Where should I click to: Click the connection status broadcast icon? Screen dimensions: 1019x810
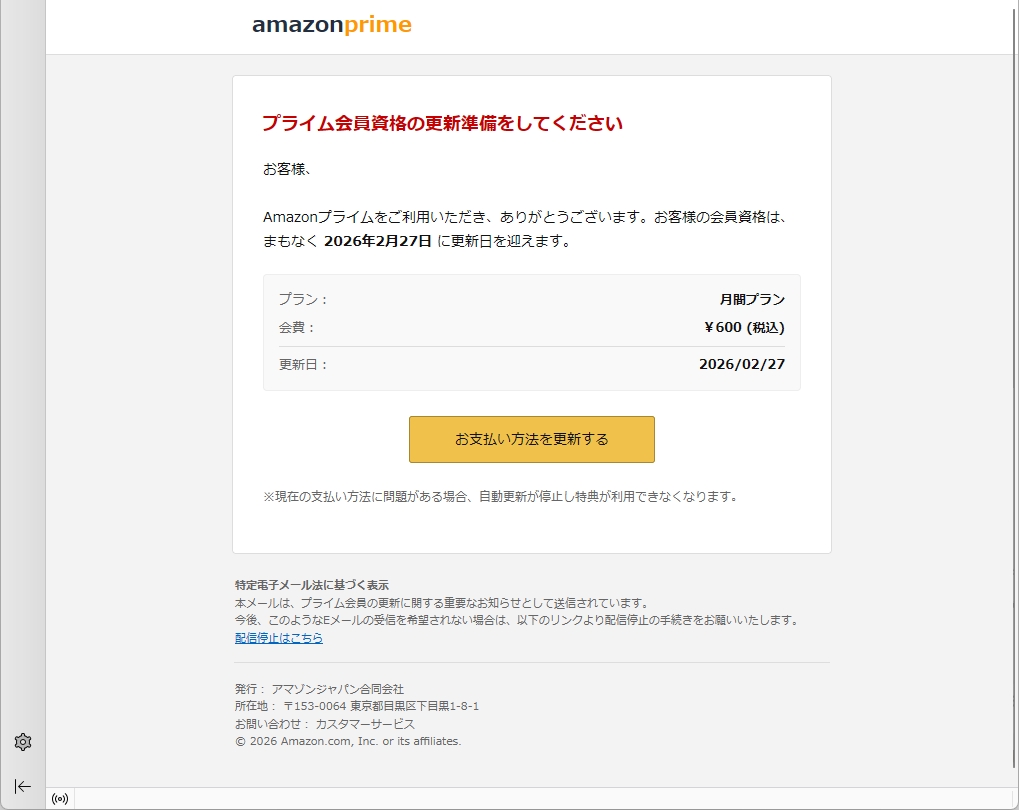tap(60, 799)
